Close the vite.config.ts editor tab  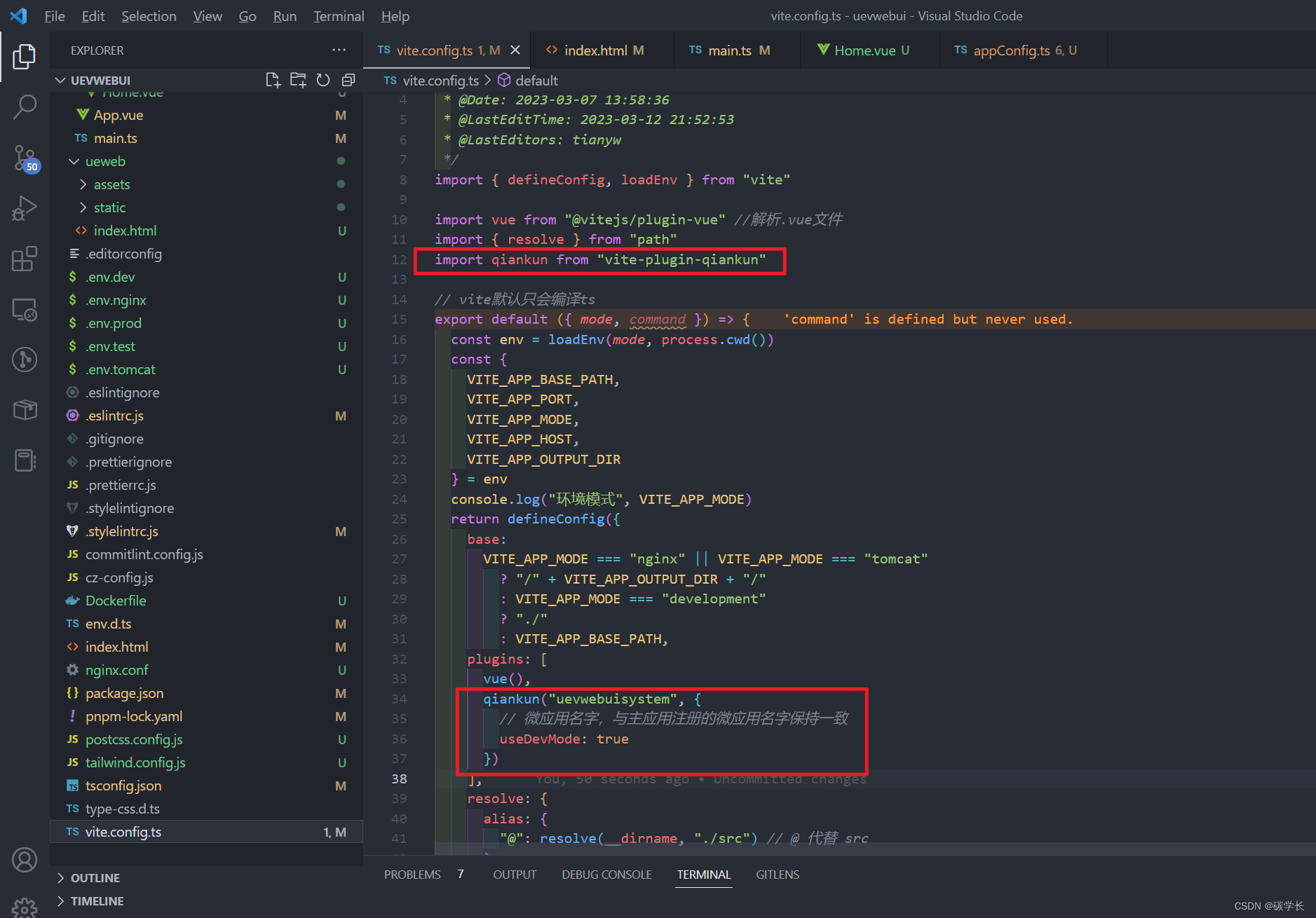click(515, 50)
